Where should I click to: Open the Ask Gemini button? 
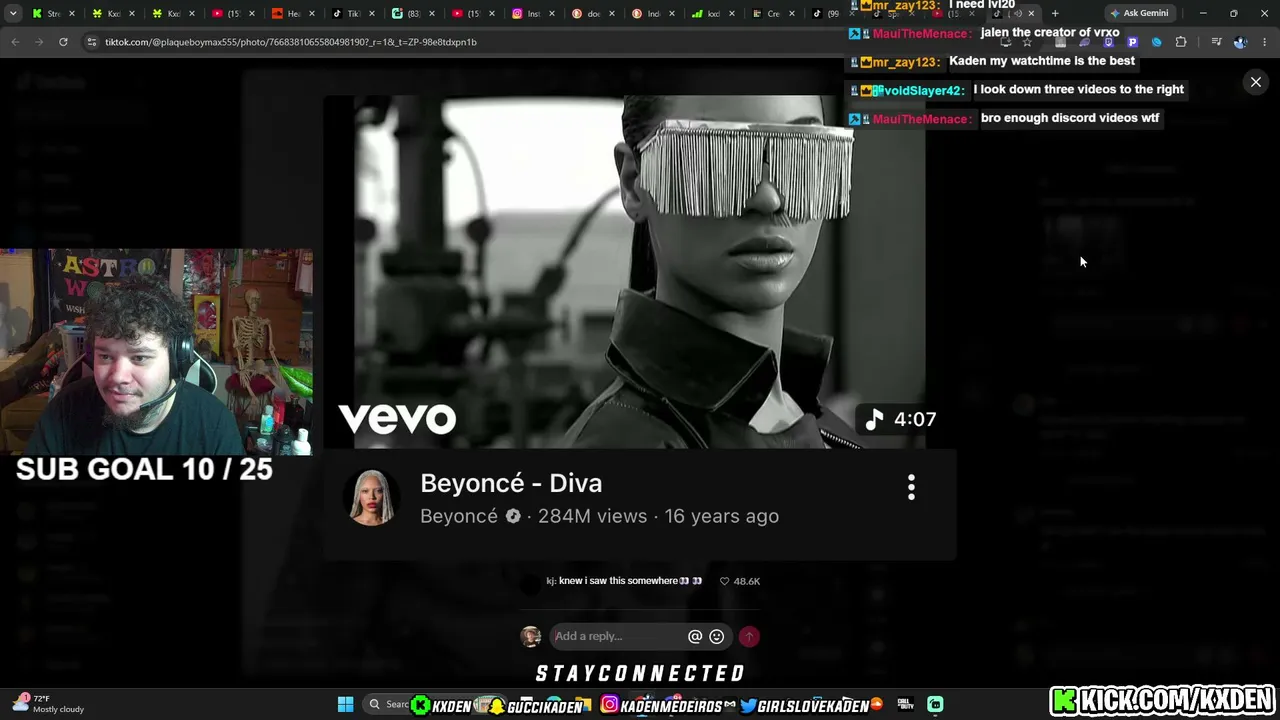pos(1139,13)
